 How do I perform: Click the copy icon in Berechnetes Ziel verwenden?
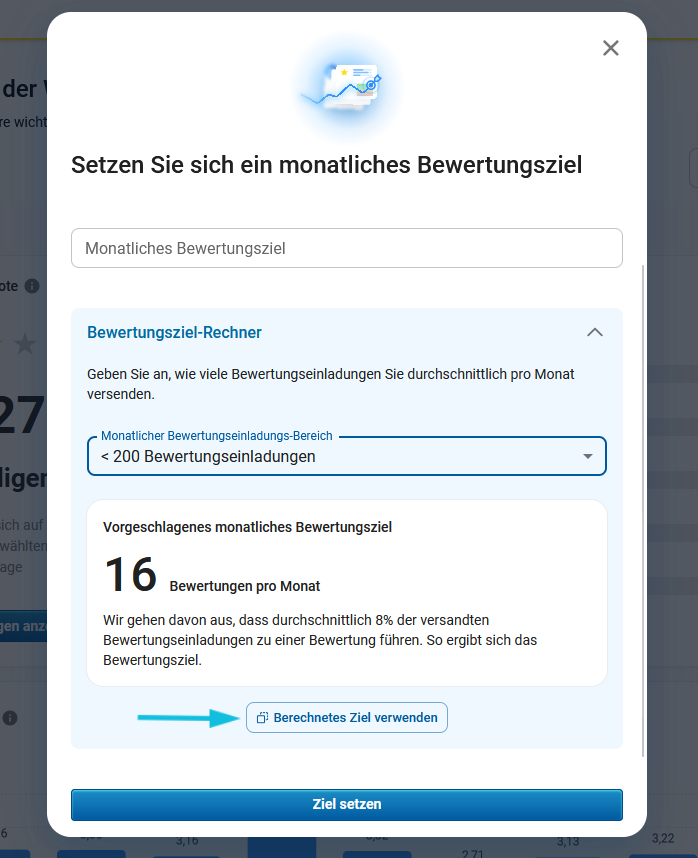click(262, 717)
